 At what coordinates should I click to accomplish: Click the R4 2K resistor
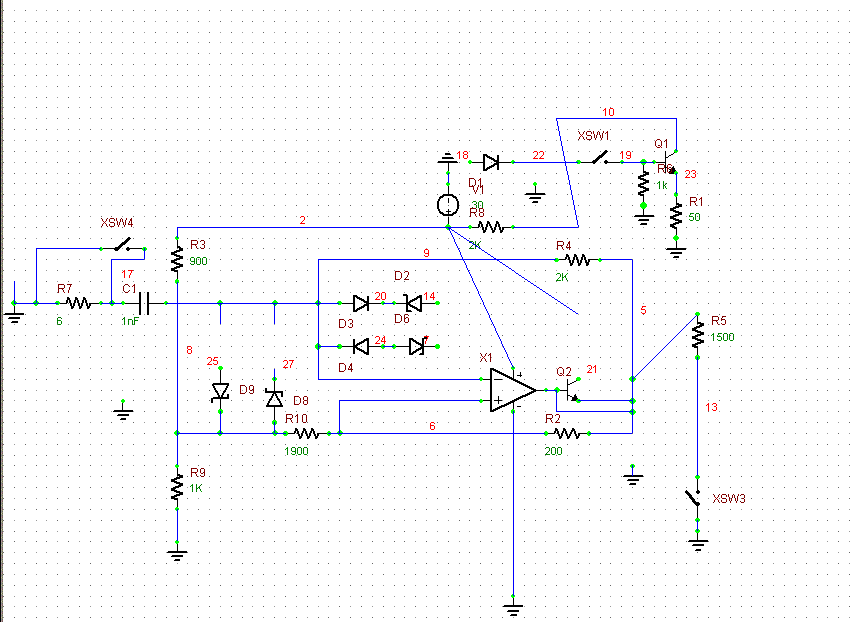point(578,259)
